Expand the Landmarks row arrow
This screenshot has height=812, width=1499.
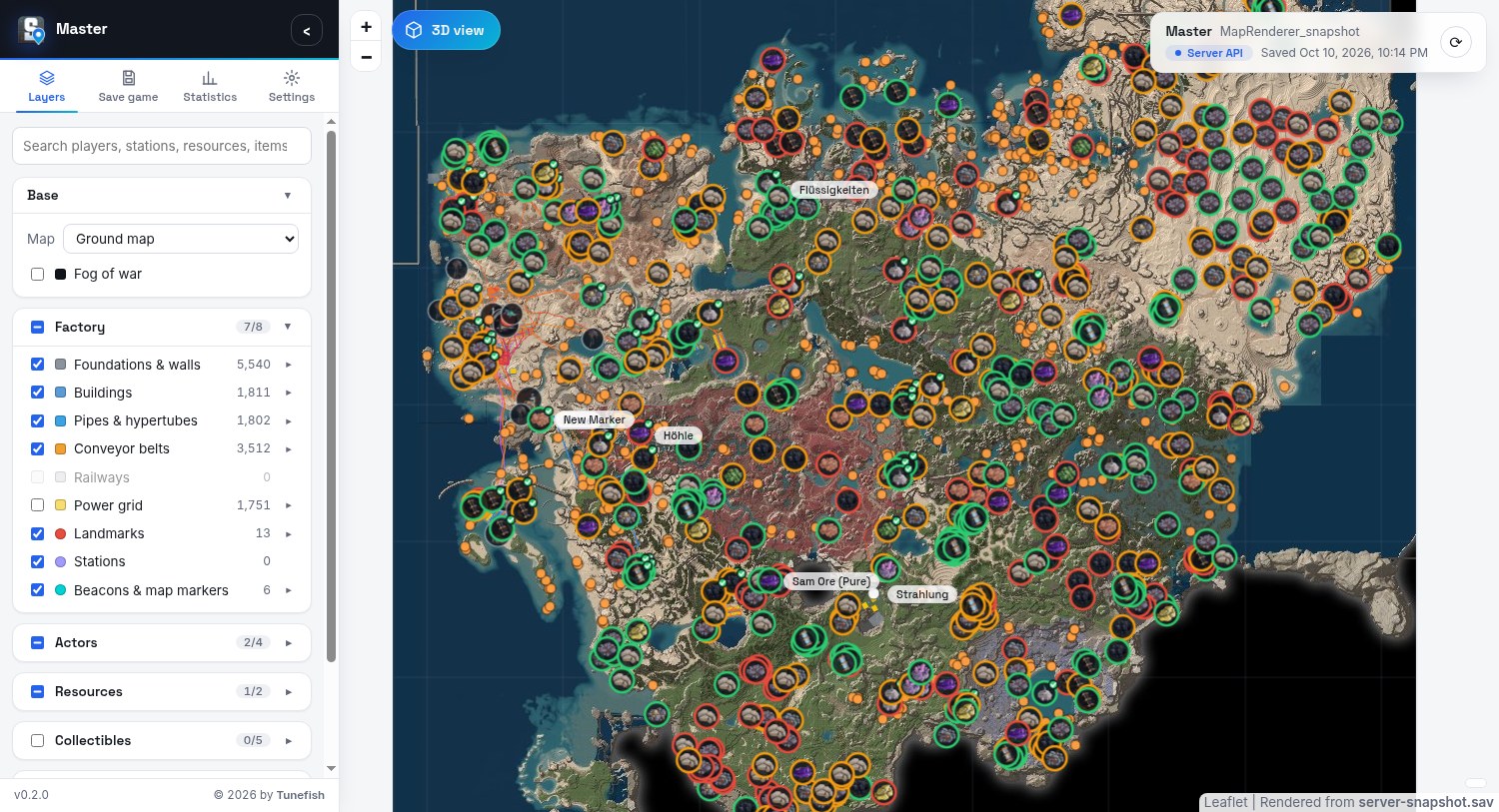click(289, 533)
